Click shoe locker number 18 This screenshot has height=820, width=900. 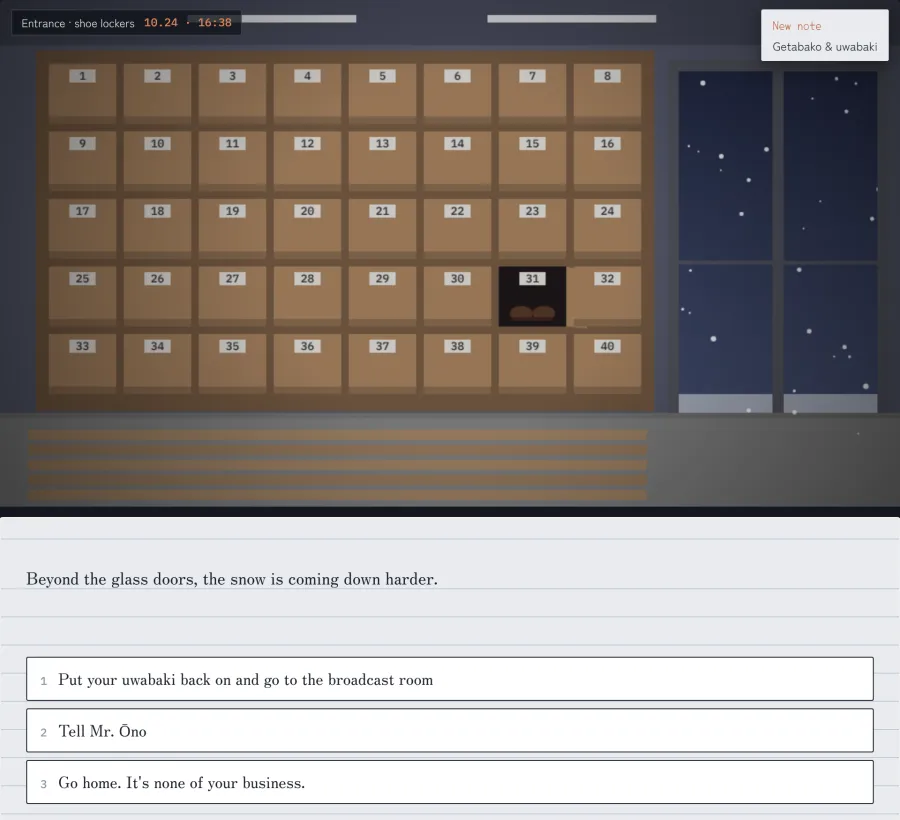[x=157, y=229]
